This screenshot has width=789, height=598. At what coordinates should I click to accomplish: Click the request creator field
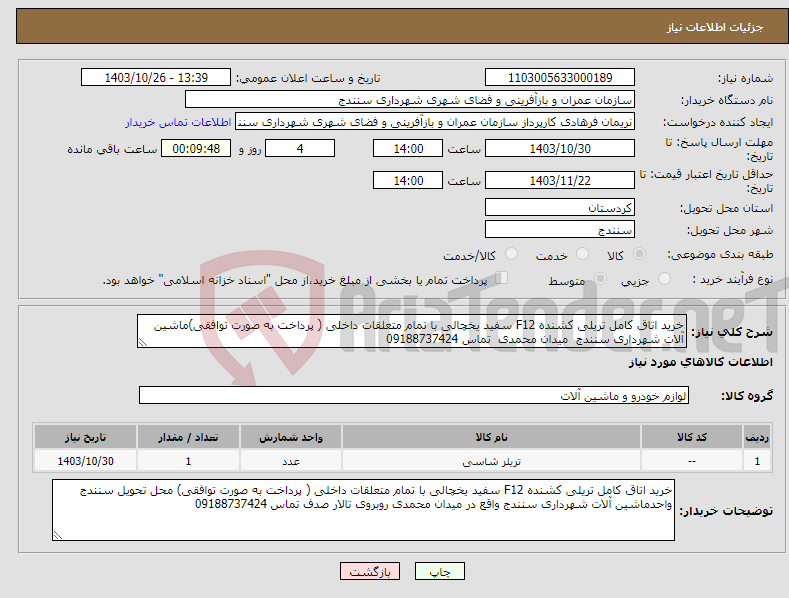435,122
